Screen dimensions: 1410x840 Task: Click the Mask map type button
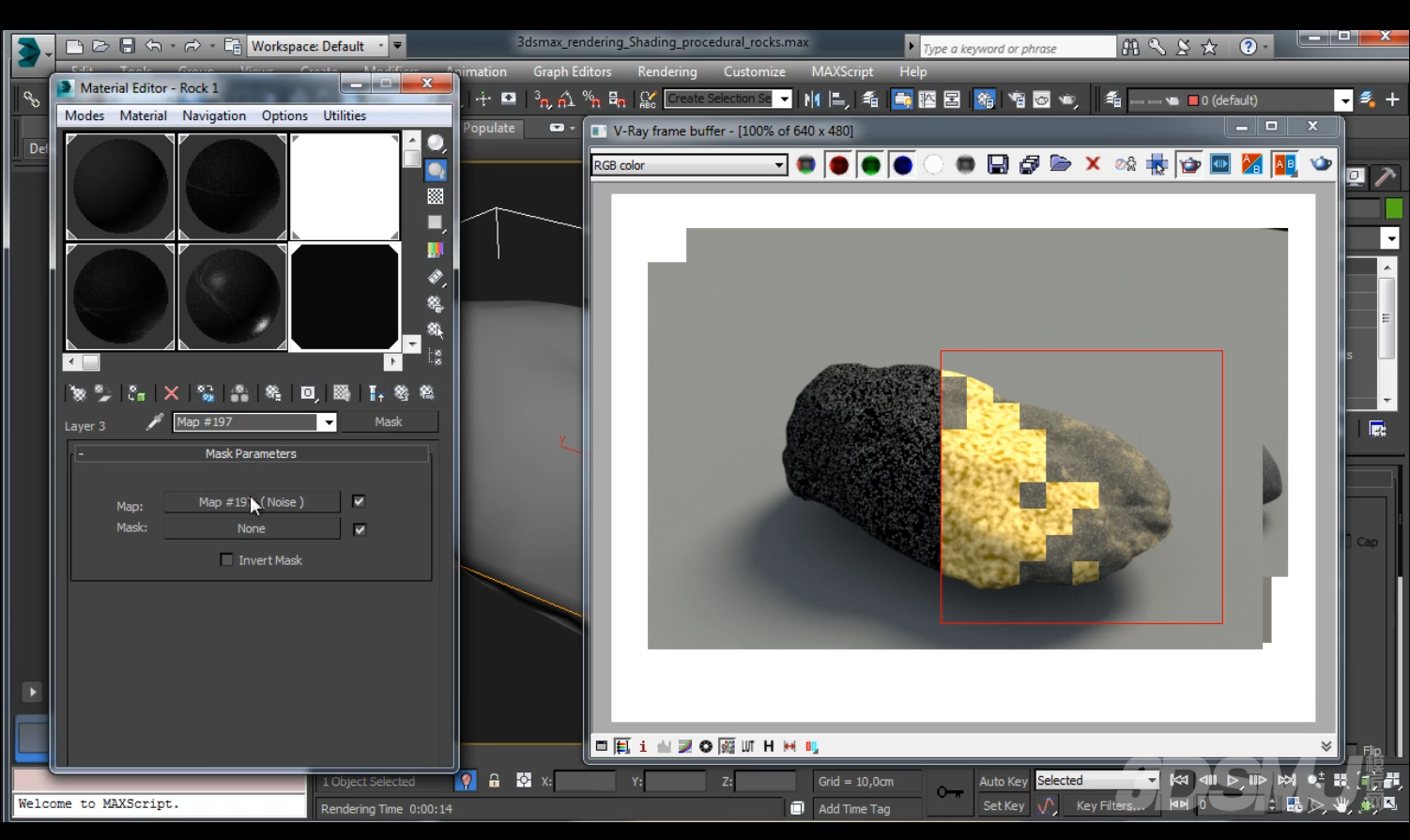coord(389,421)
